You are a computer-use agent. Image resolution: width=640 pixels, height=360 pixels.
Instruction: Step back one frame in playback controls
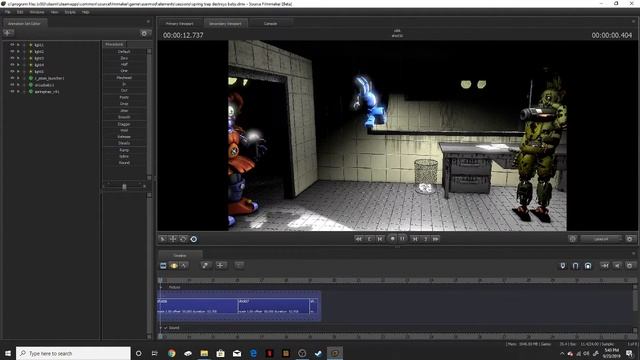pos(380,239)
